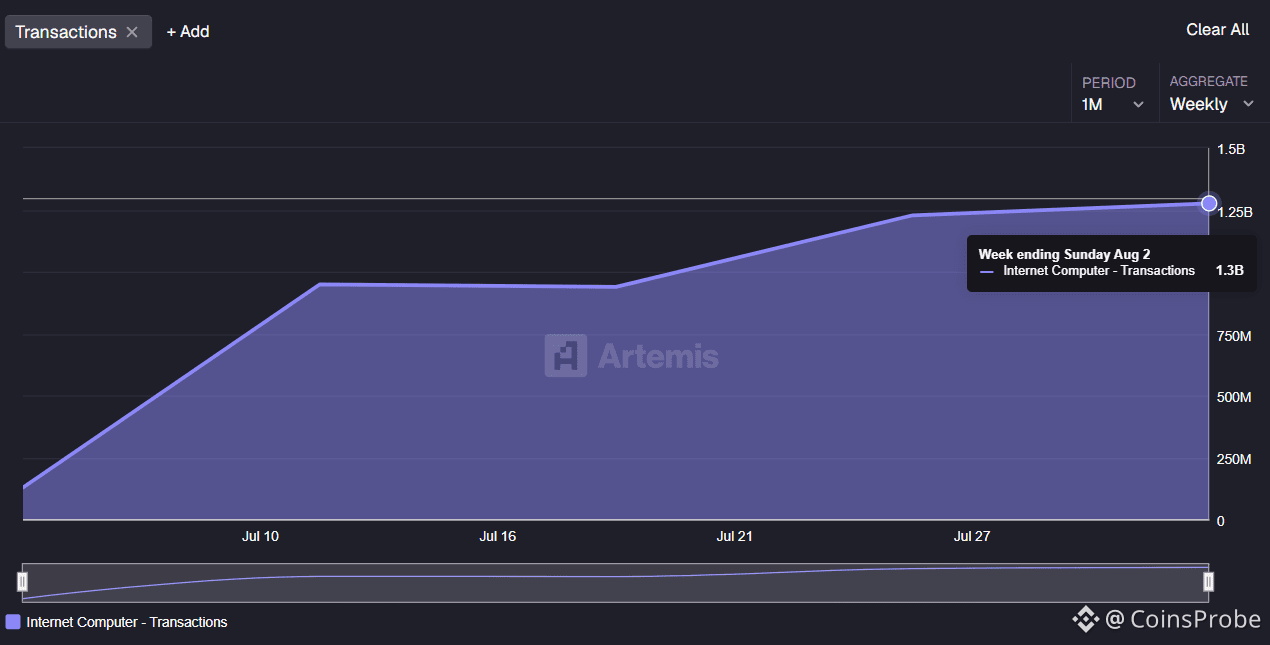Click the Week ending Sunday Aug 2 tooltip title

click(1064, 254)
